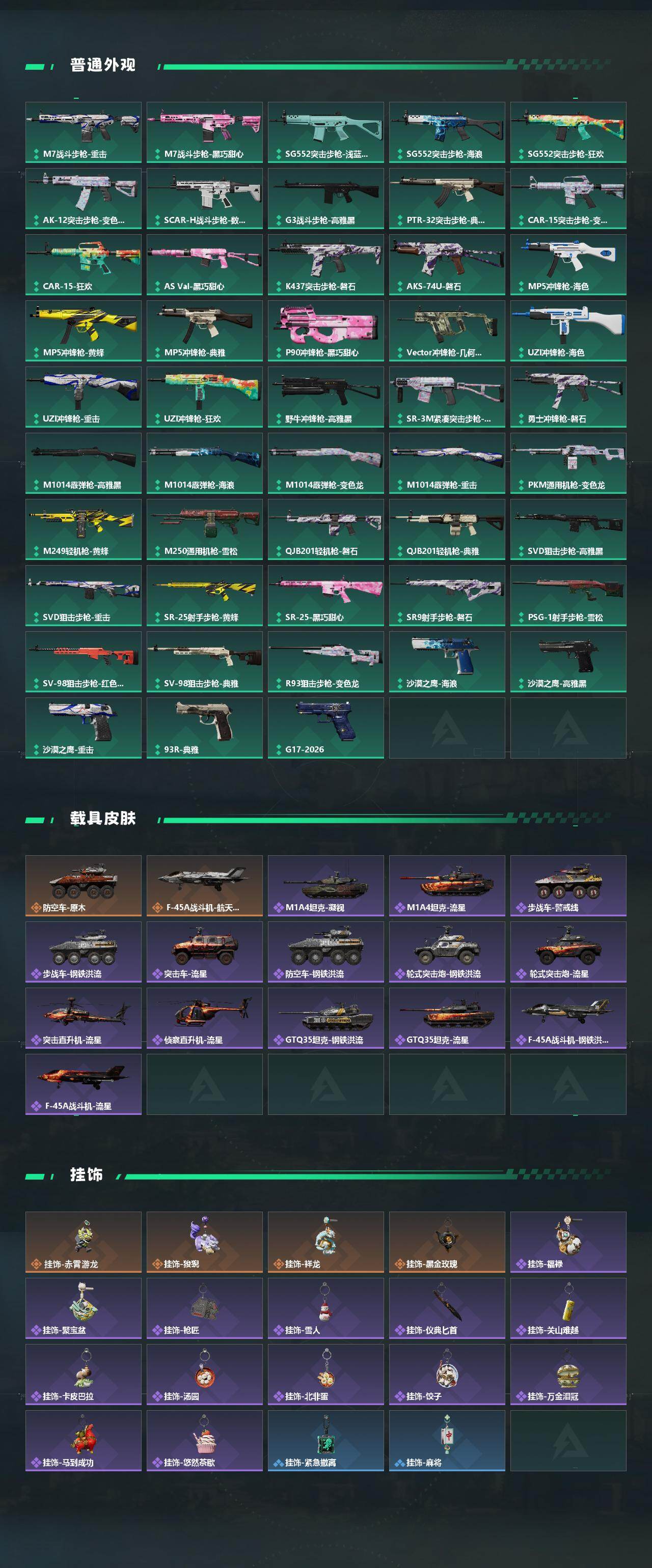This screenshot has height=1568, width=652.
Task: Select the G17-2026 pistol skin
Action: (325, 728)
